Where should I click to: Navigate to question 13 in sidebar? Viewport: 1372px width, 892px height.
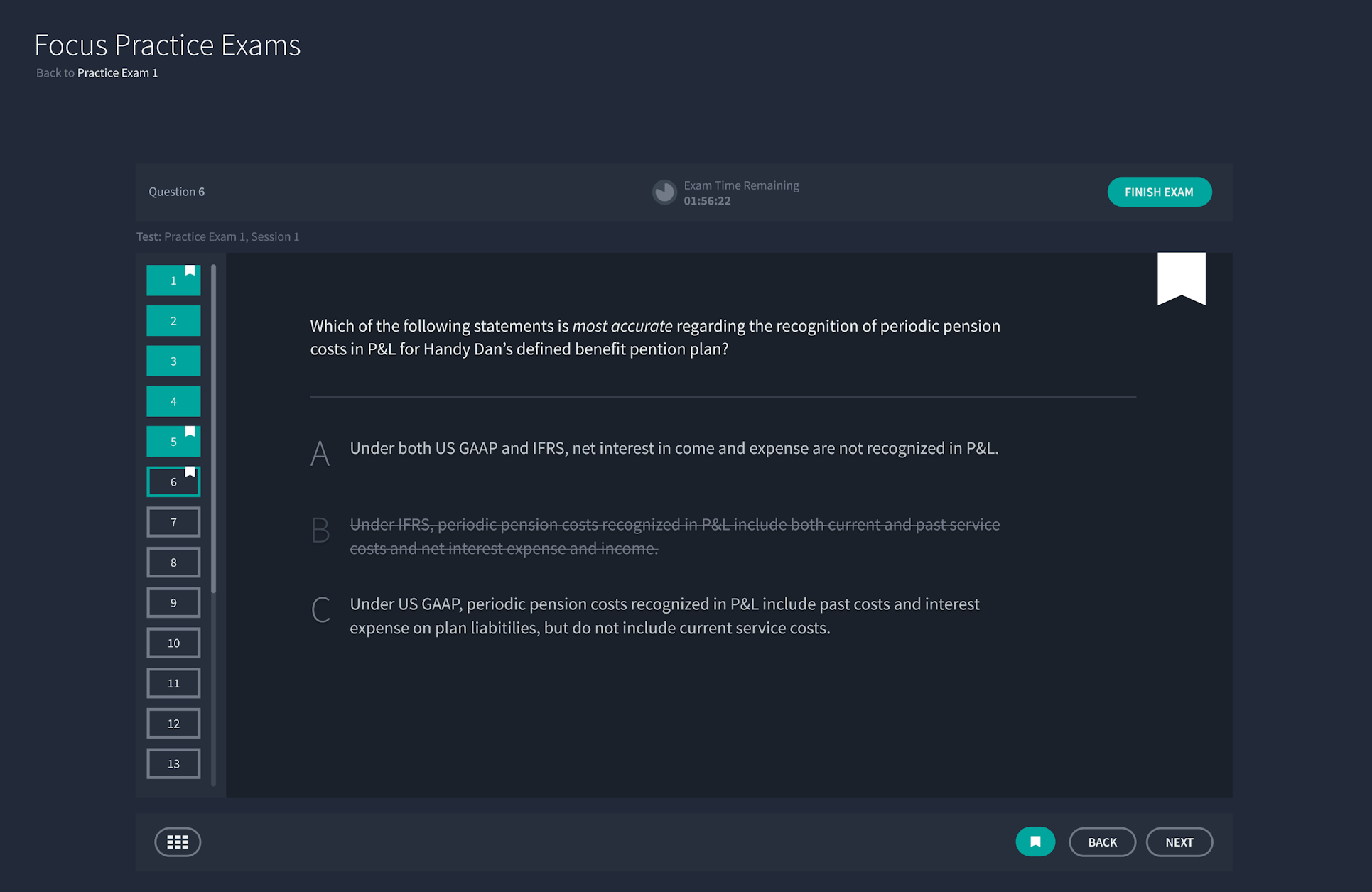coord(173,764)
